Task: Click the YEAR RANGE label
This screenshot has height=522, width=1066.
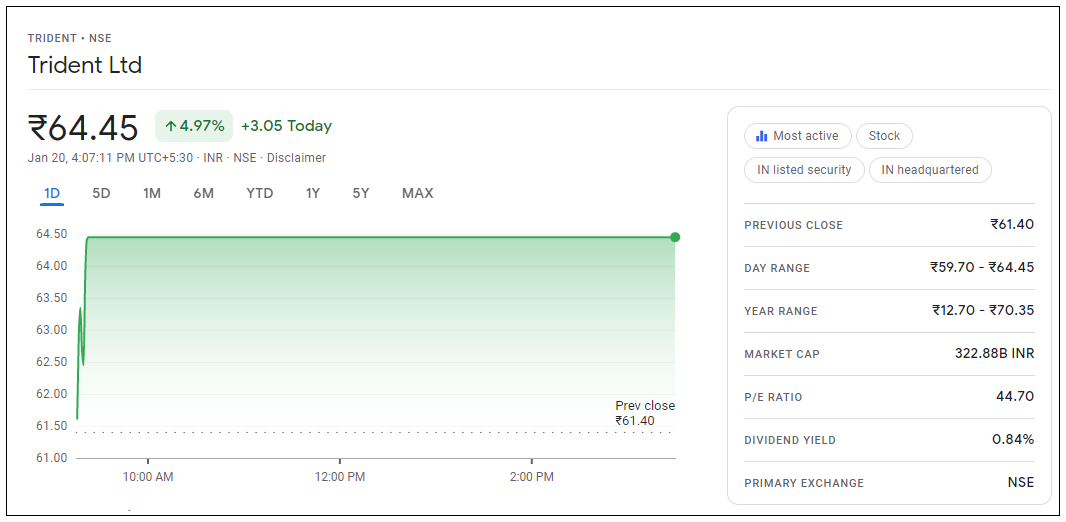Action: click(780, 311)
